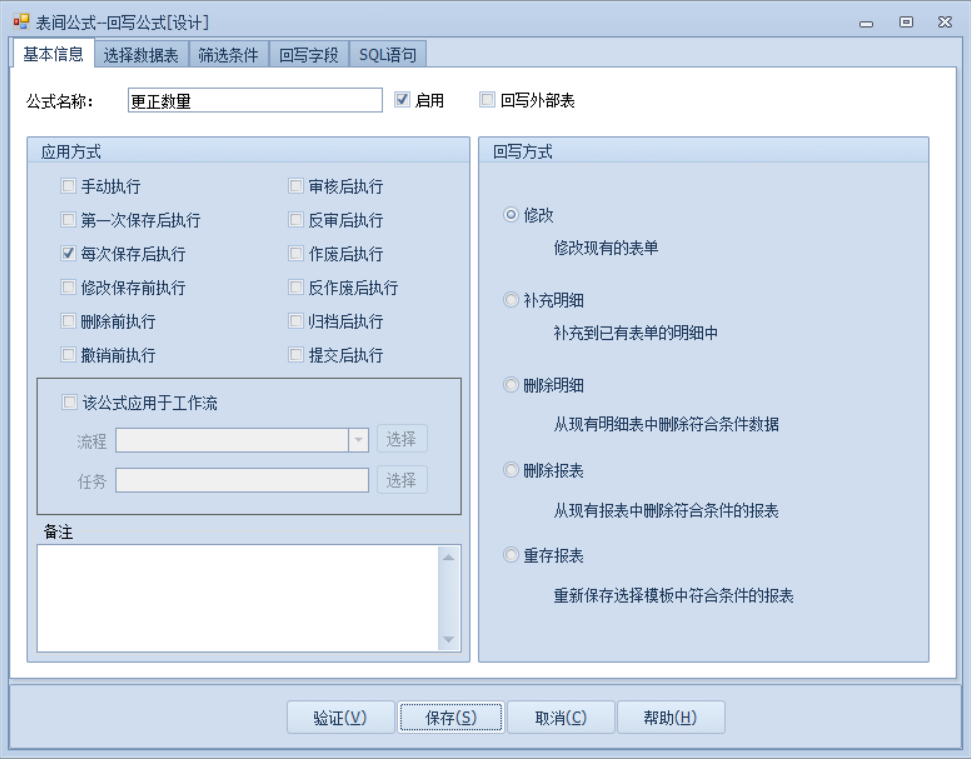Switch to the 选择数据表 tab

[141, 56]
